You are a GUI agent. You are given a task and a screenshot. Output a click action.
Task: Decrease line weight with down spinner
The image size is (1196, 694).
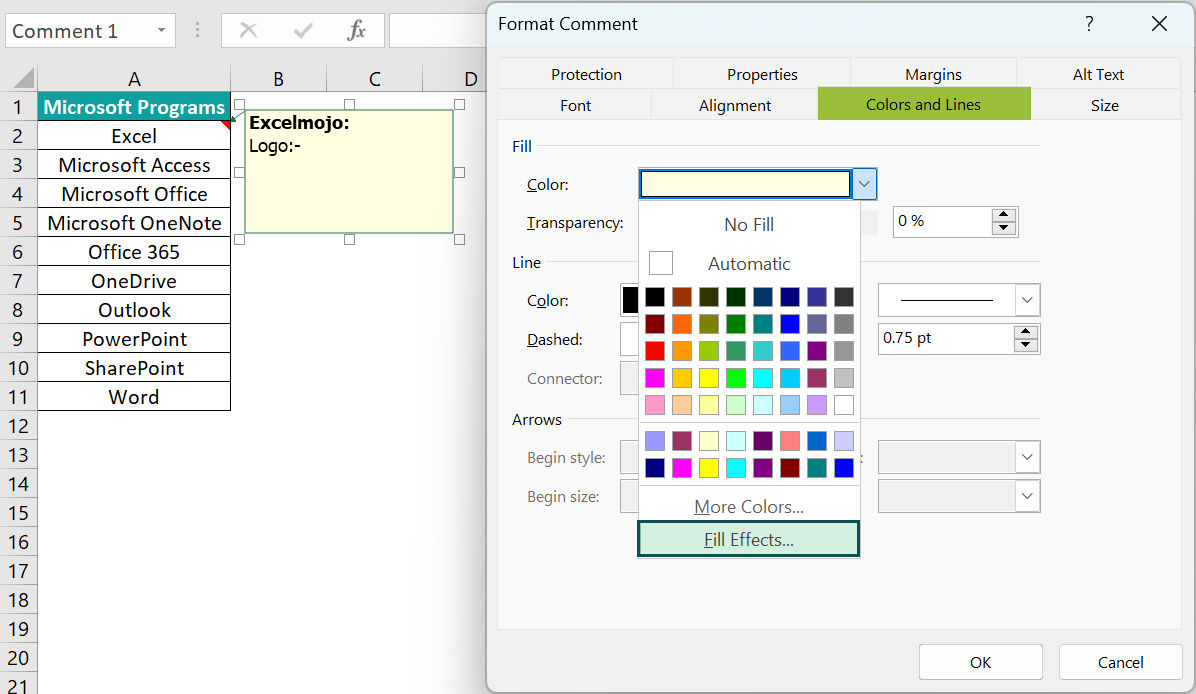(x=1026, y=345)
